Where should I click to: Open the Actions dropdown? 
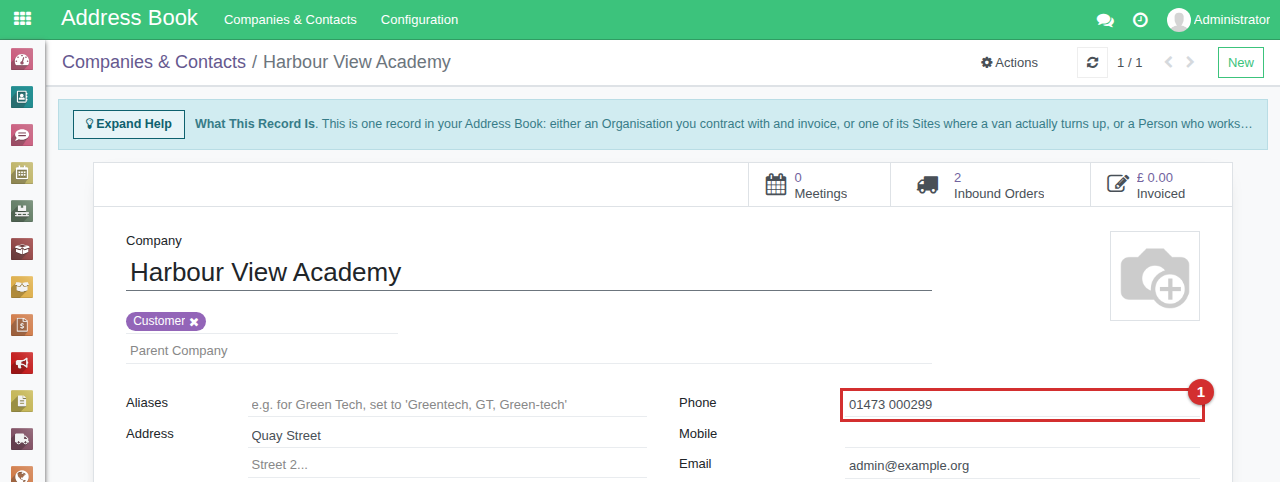point(1010,62)
